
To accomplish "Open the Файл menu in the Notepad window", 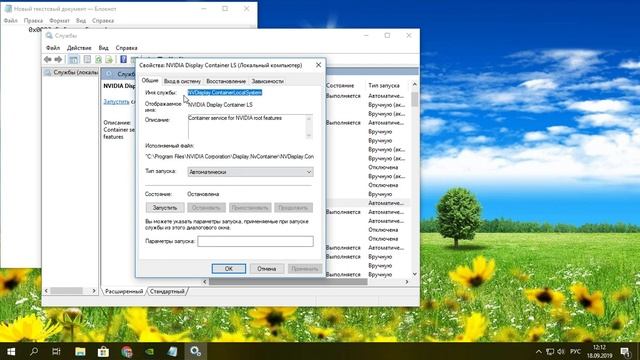I will [11, 20].
